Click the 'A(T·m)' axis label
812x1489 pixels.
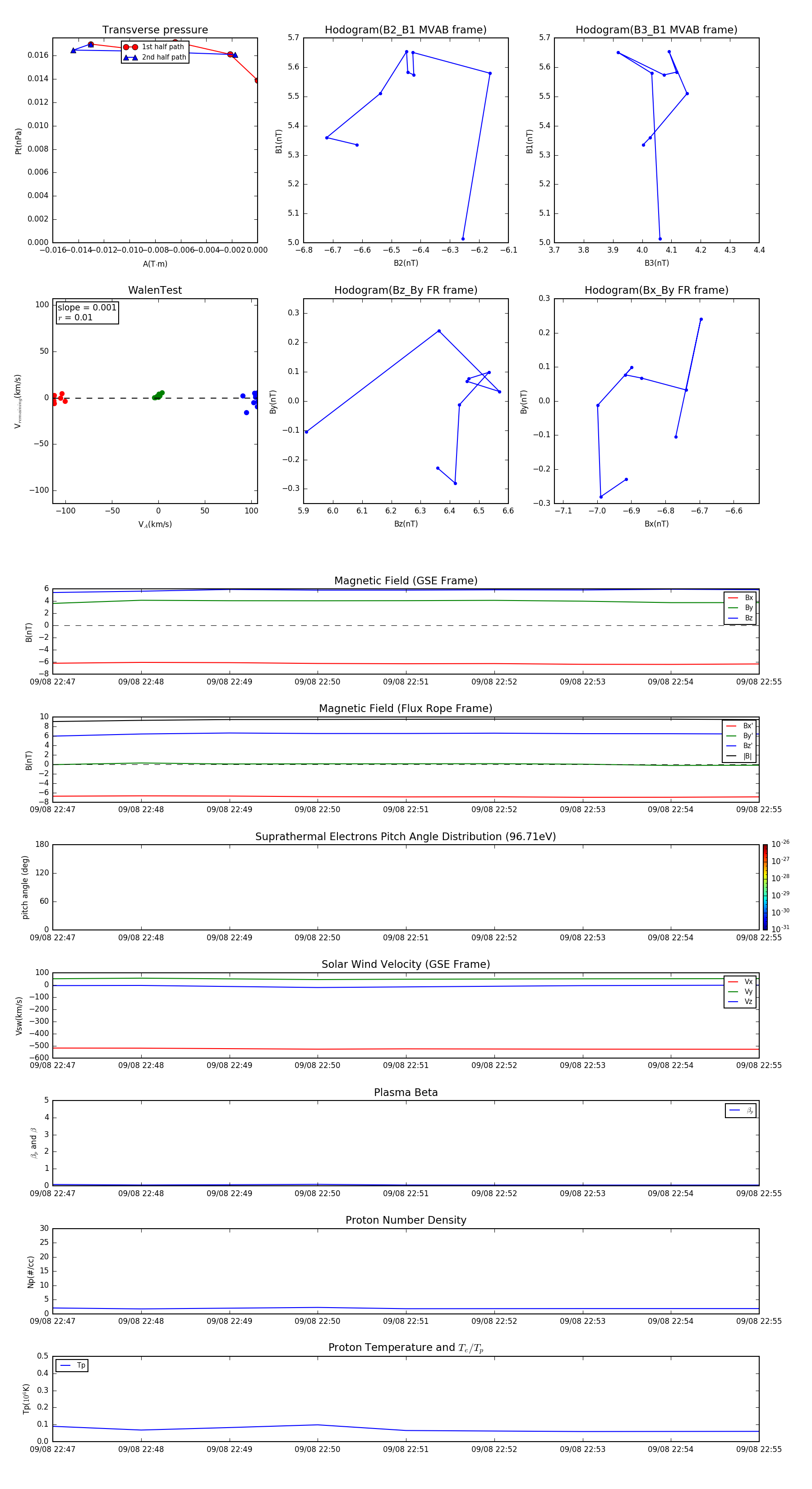[155, 264]
